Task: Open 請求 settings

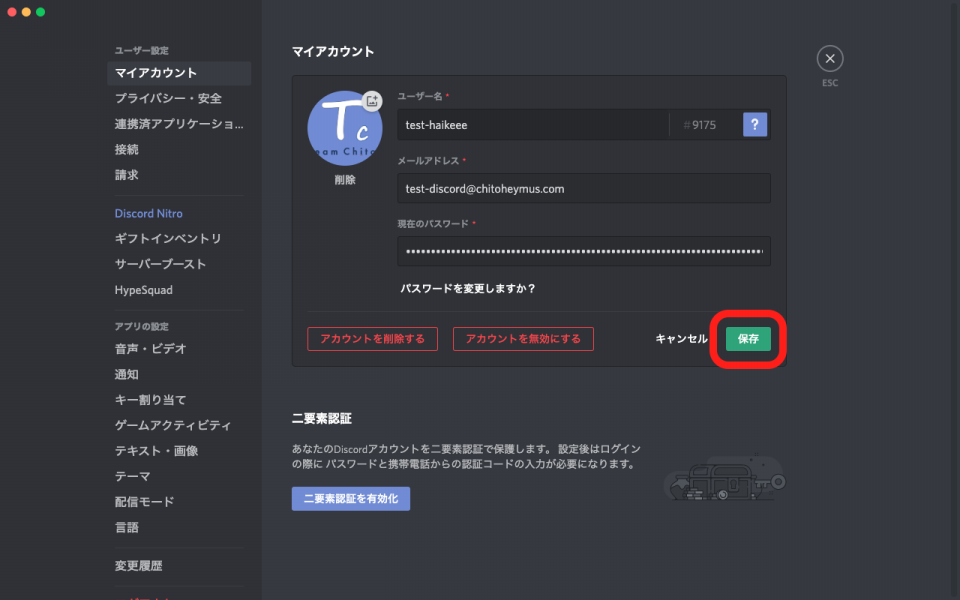Action: click(179, 175)
